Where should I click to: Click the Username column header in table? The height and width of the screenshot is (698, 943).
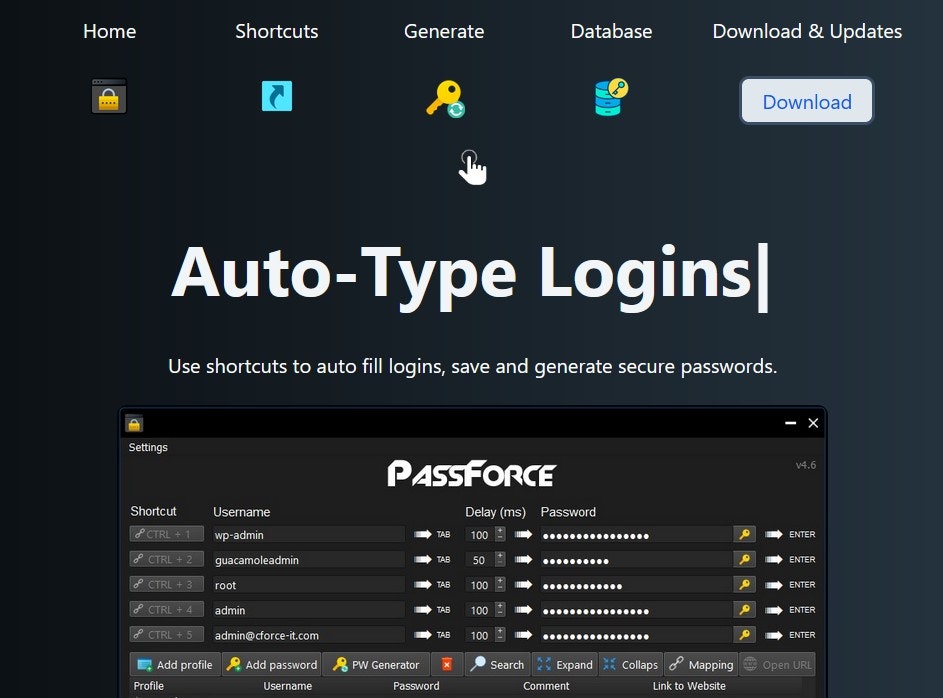[x=287, y=686]
